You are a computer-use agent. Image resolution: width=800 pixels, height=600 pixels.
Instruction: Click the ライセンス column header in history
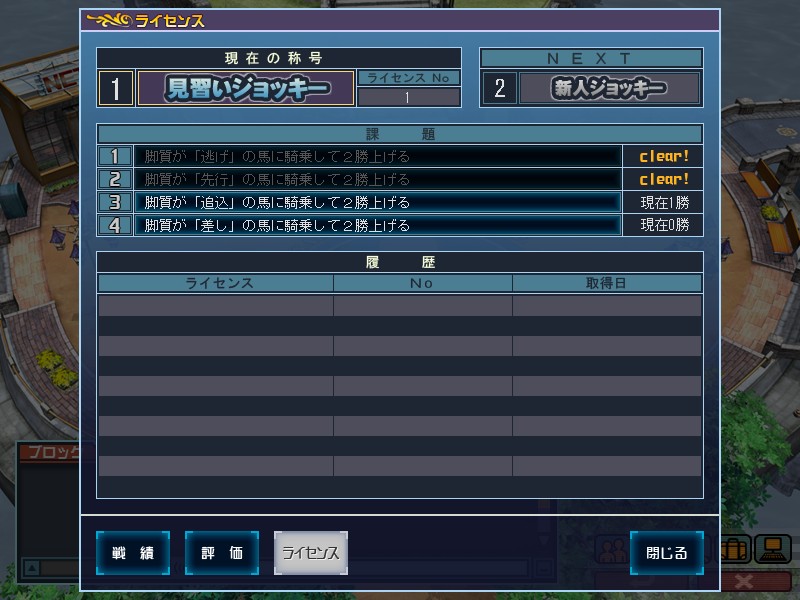[x=215, y=283]
